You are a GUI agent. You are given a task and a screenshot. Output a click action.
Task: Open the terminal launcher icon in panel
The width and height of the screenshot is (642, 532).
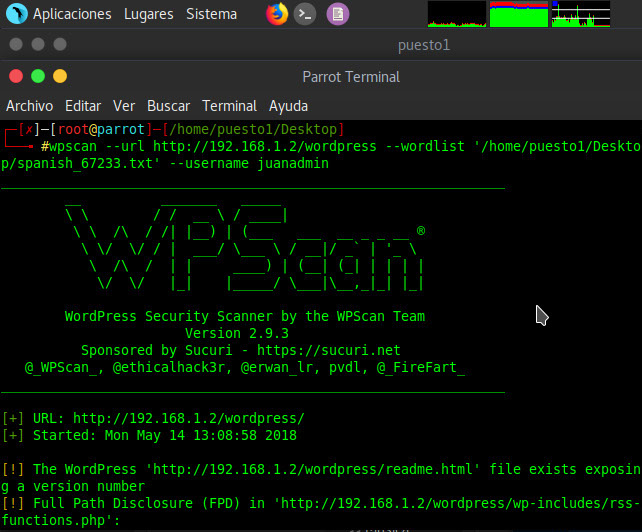[x=307, y=14]
